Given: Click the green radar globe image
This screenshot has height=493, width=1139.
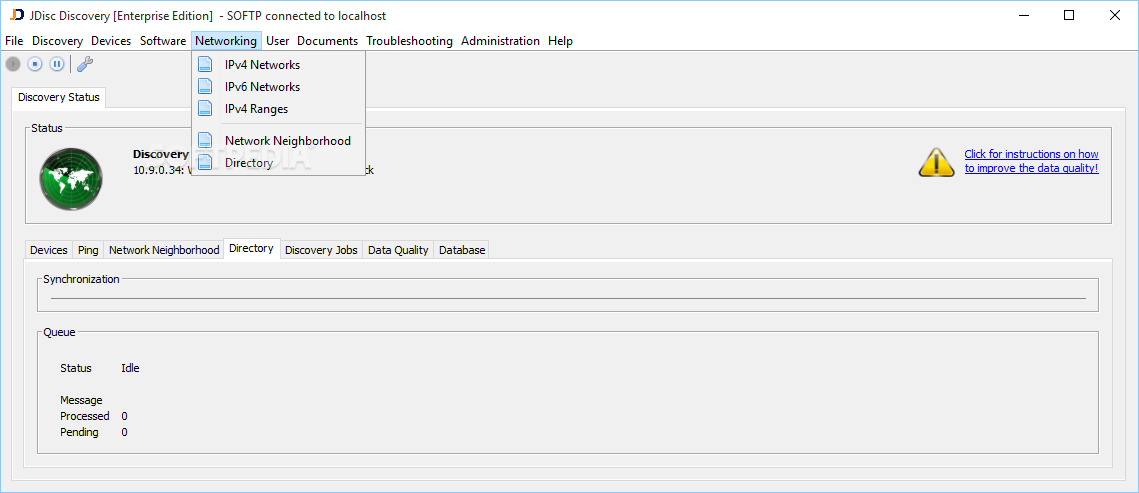Looking at the screenshot, I should [x=70, y=179].
